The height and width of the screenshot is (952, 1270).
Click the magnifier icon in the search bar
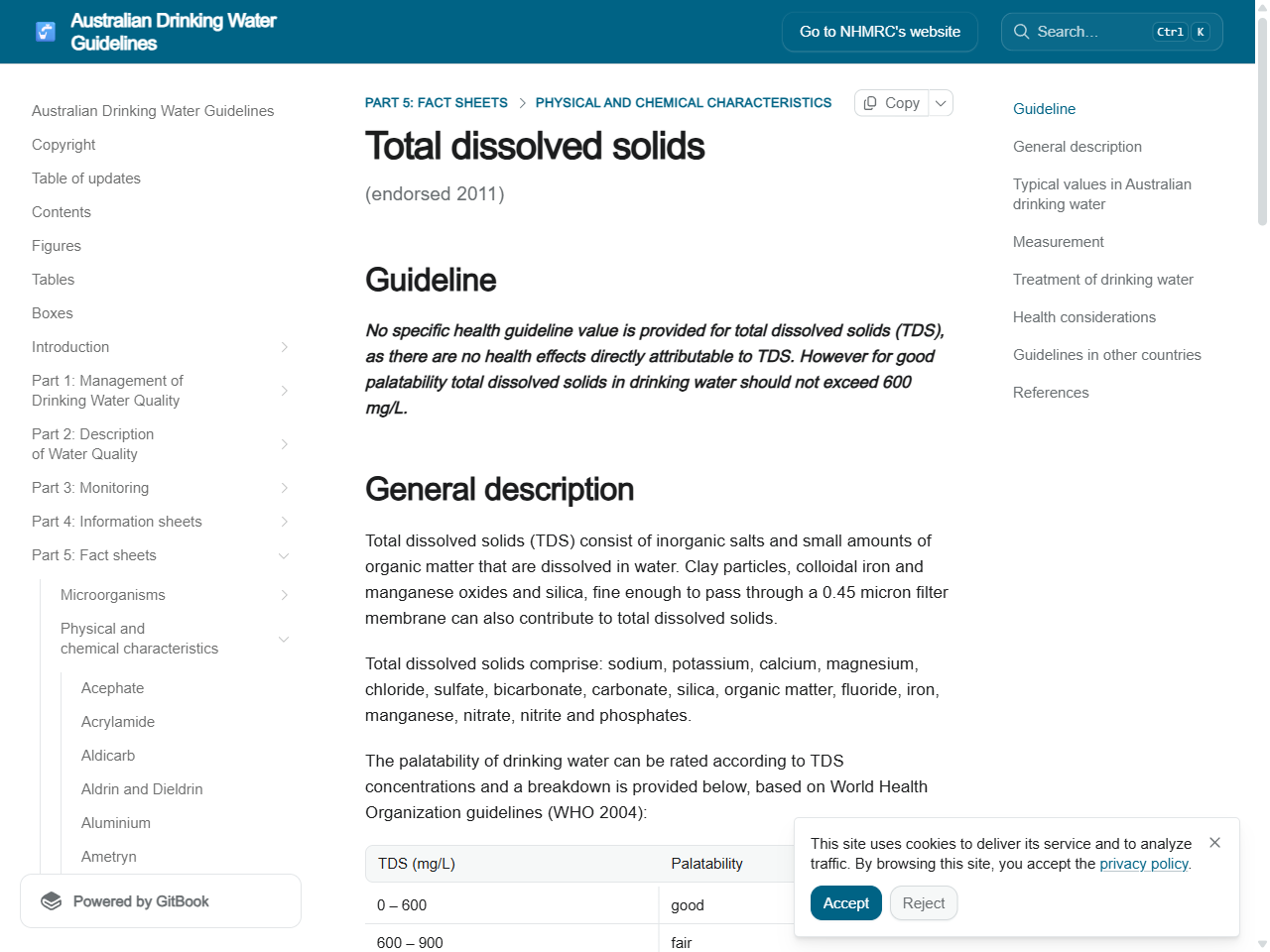[x=1021, y=31]
